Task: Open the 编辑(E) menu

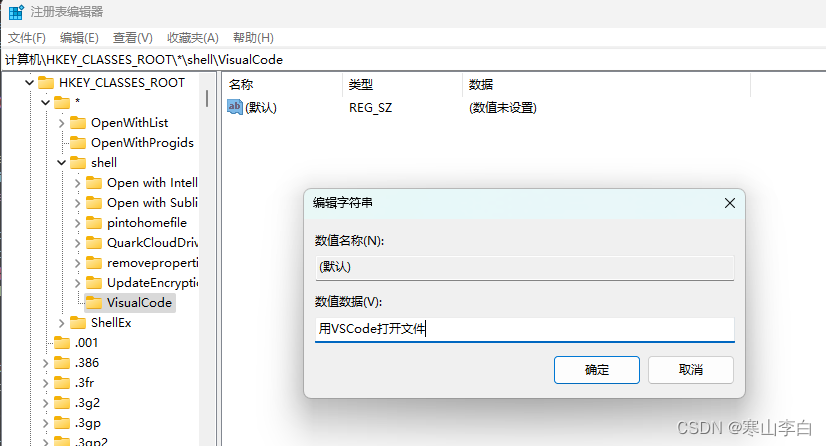Action: pyautogui.click(x=79, y=38)
